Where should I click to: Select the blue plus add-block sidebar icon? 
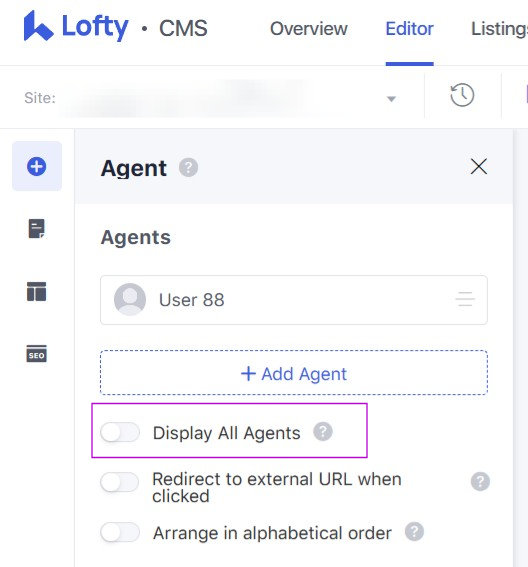(37, 166)
